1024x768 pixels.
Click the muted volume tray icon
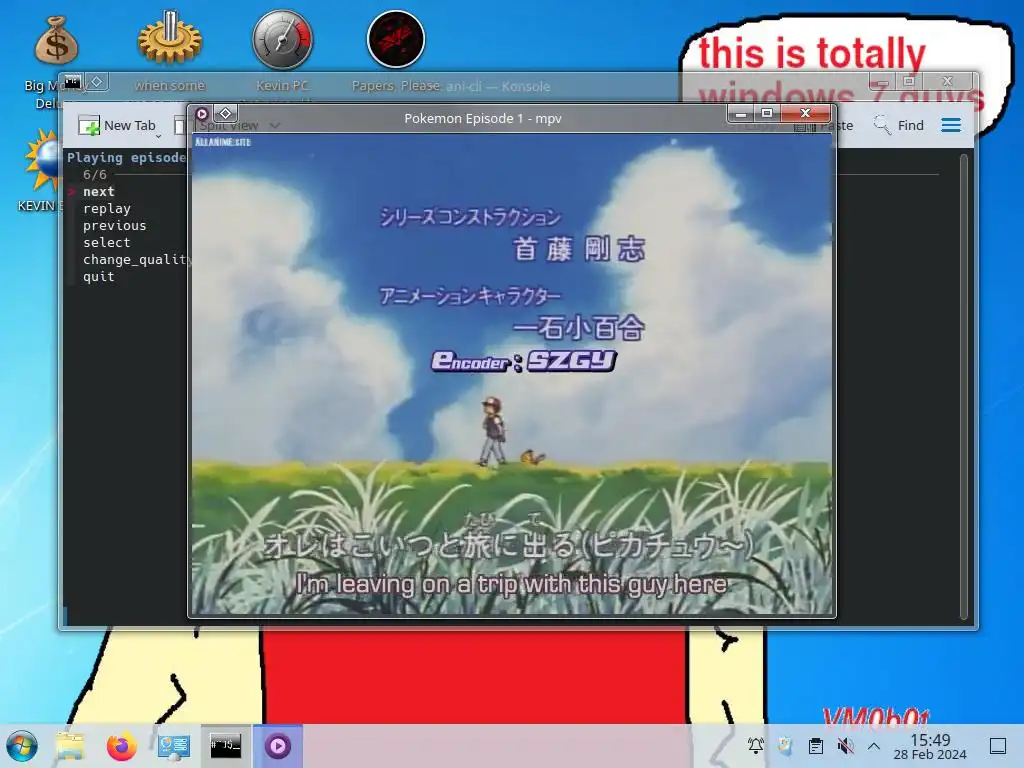[x=845, y=745]
